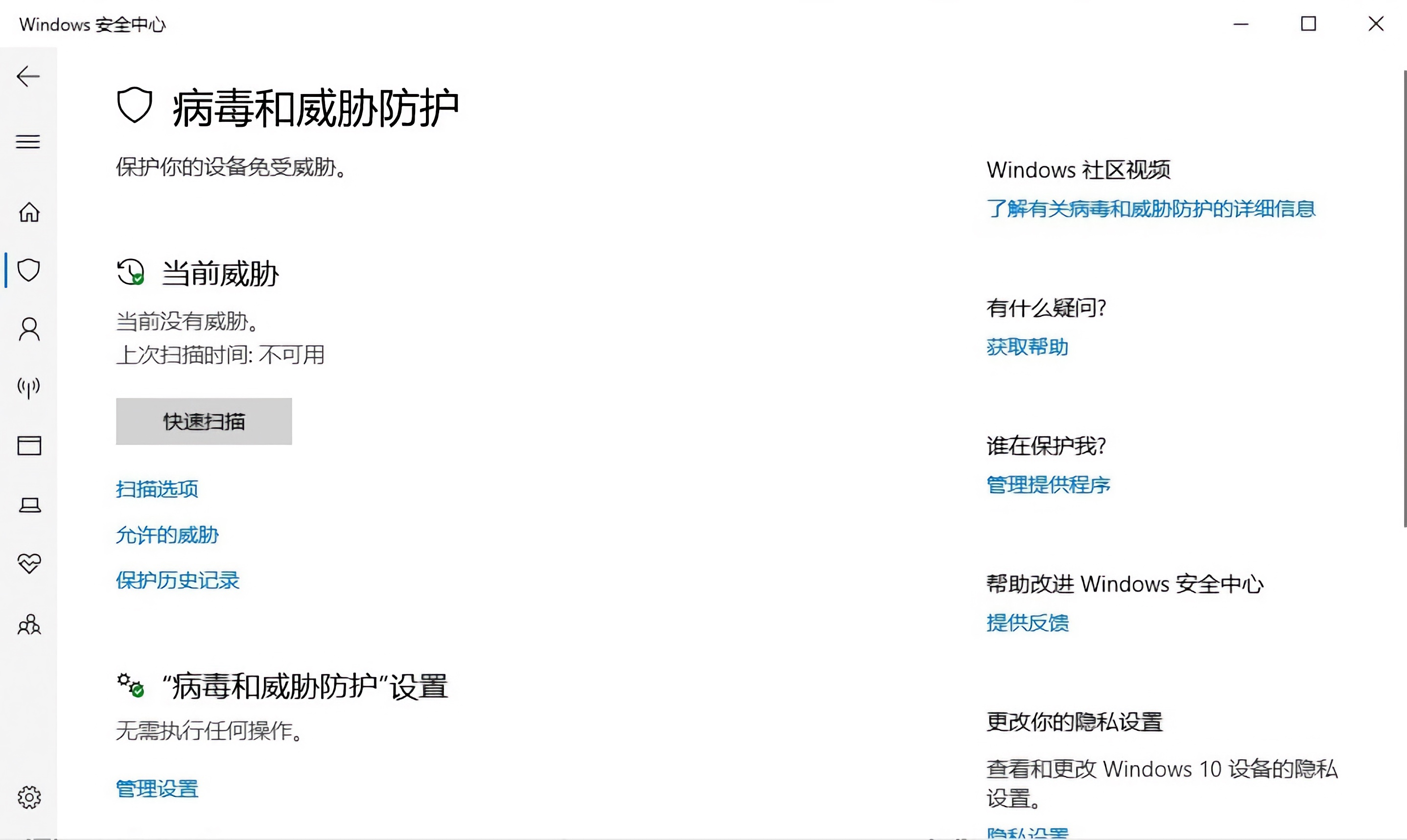Open 允许的威胁 link
Image resolution: width=1407 pixels, height=840 pixels.
coord(166,535)
